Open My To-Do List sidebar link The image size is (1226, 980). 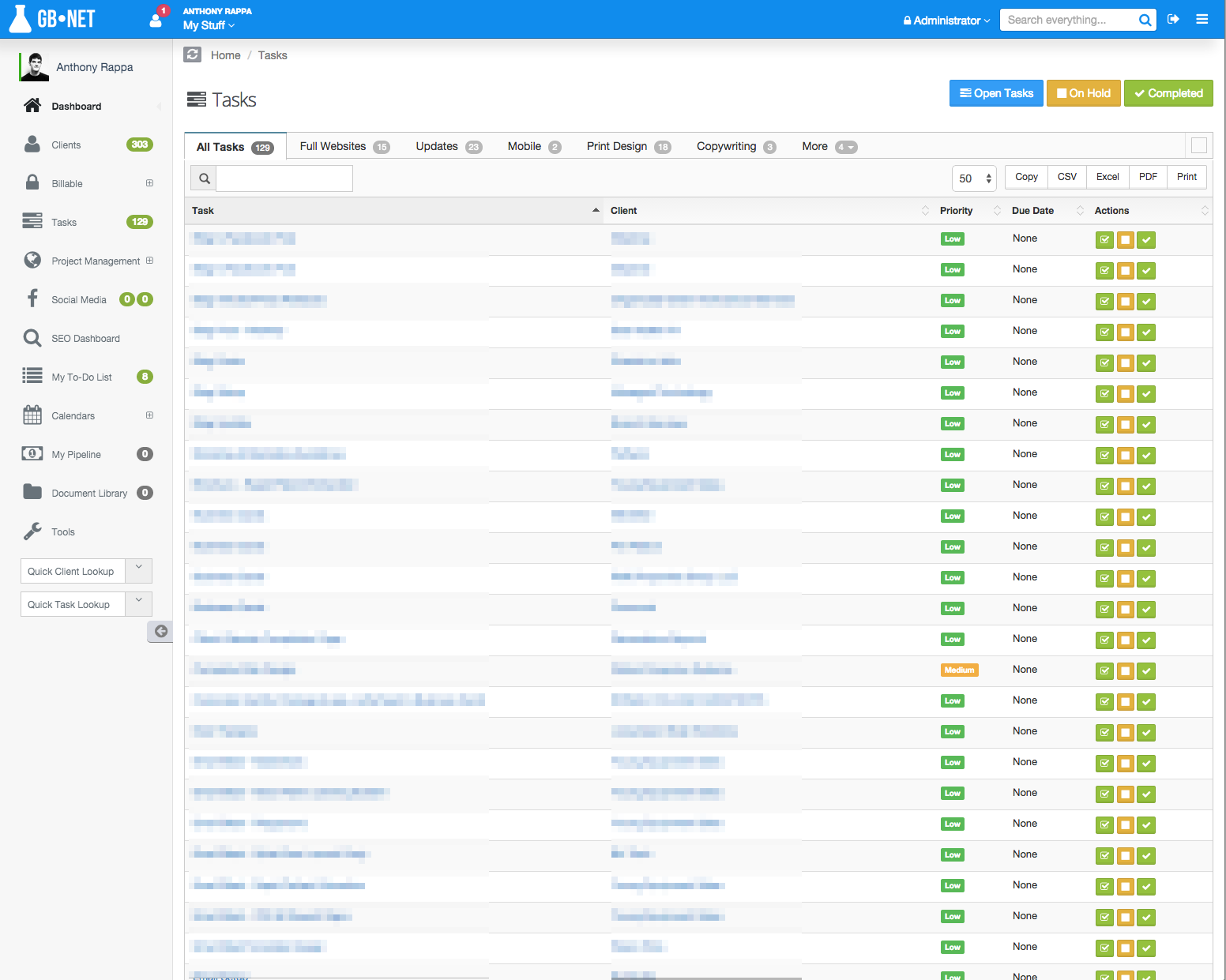[81, 377]
